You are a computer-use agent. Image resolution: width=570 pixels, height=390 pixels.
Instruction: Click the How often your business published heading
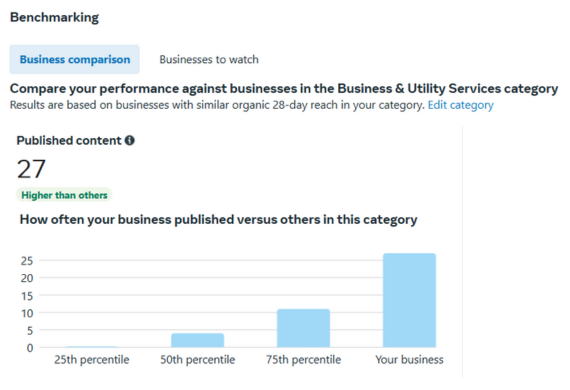[218, 220]
